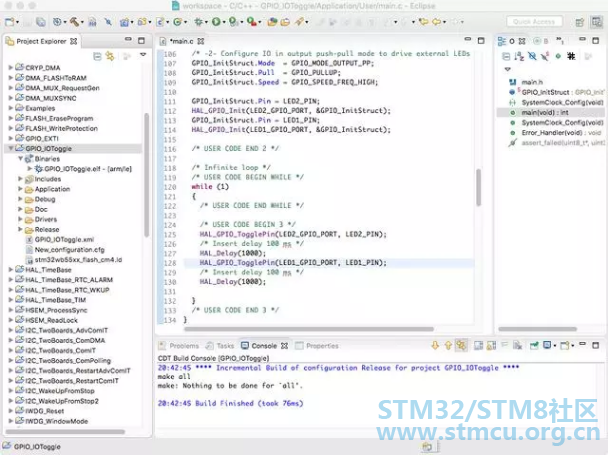The image size is (609, 455).
Task: Open the Build hammer dropdown arrow
Action: point(82,22)
